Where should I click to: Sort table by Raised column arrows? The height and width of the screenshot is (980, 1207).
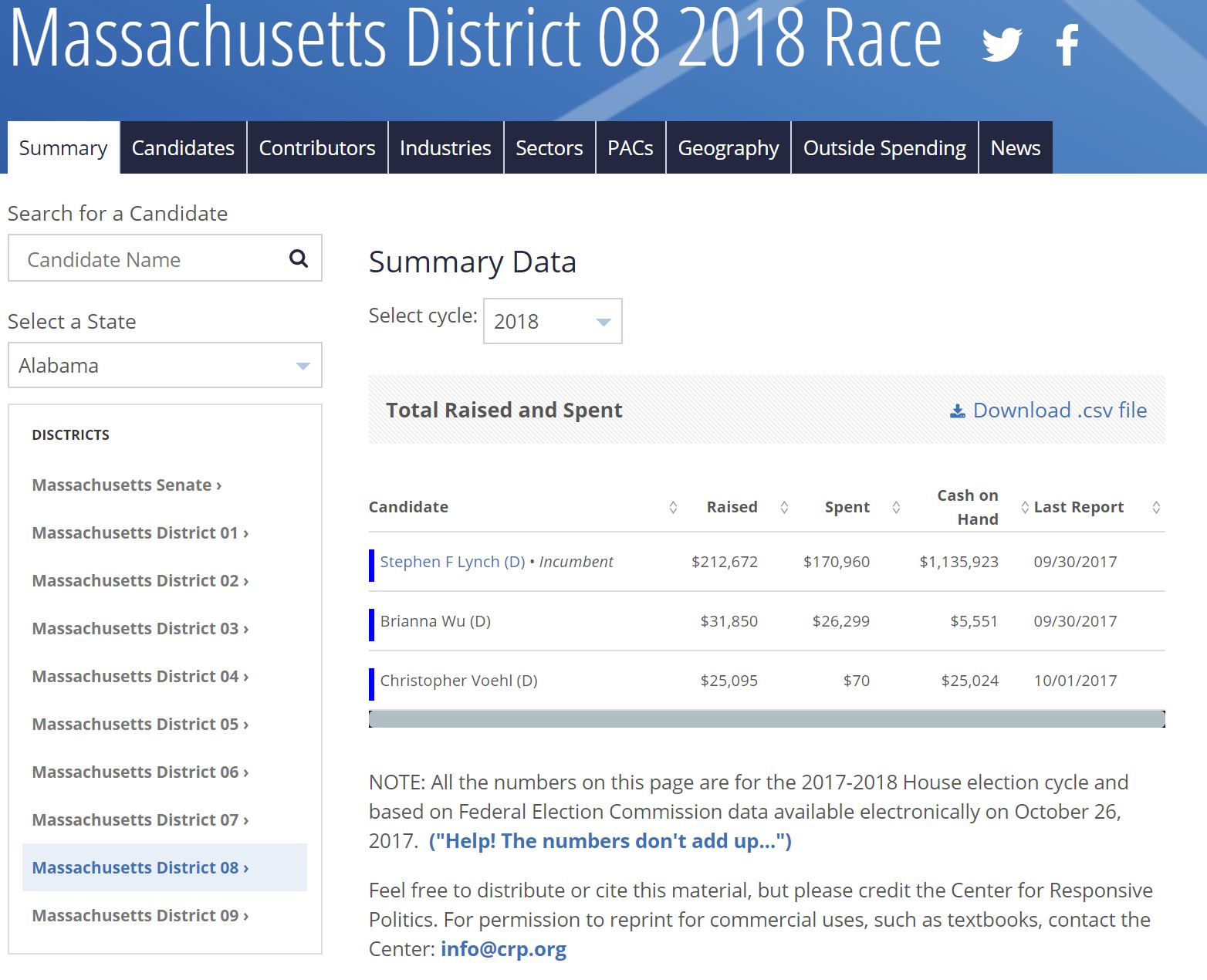[x=784, y=507]
